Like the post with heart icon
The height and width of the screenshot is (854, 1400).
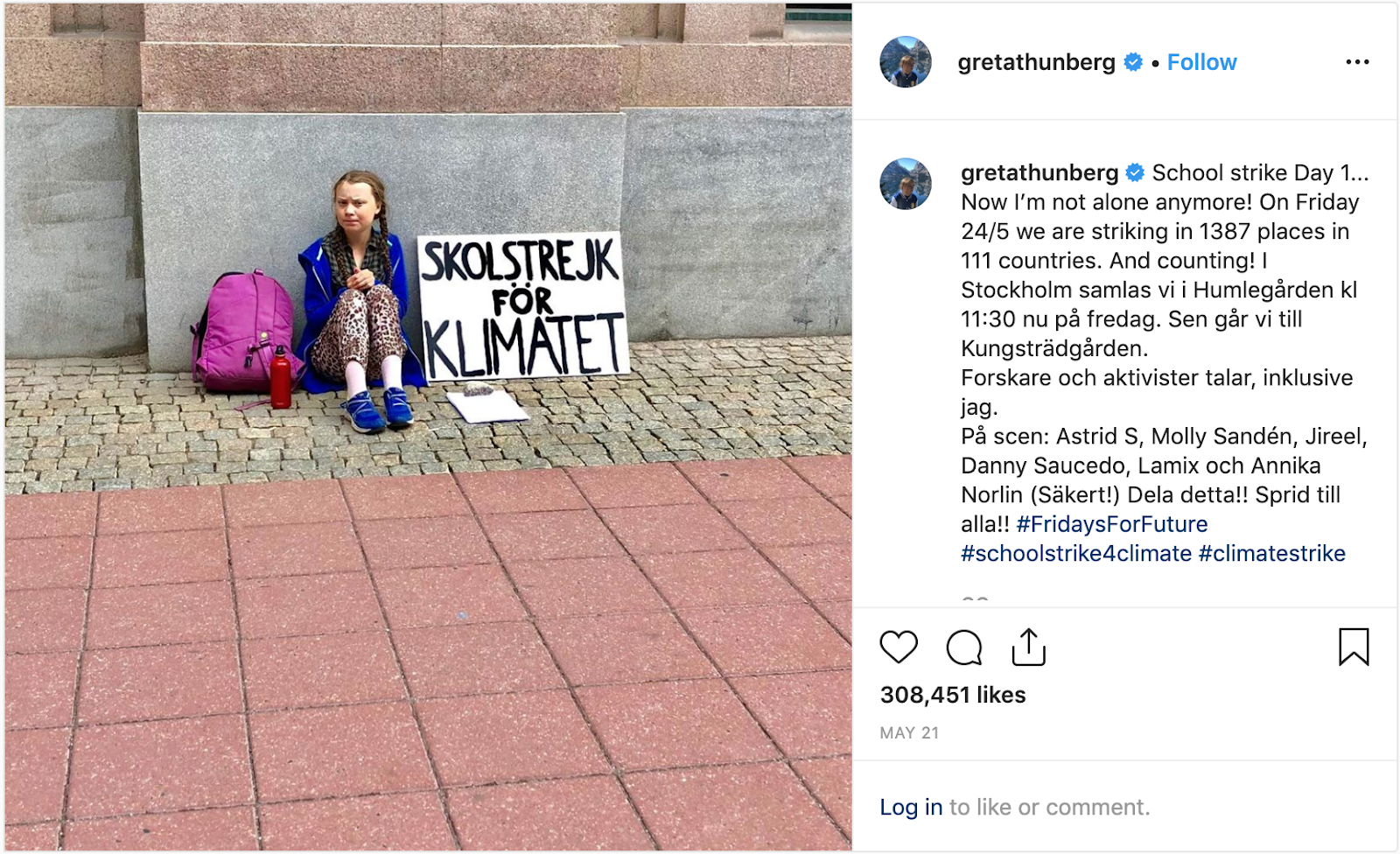click(x=899, y=647)
